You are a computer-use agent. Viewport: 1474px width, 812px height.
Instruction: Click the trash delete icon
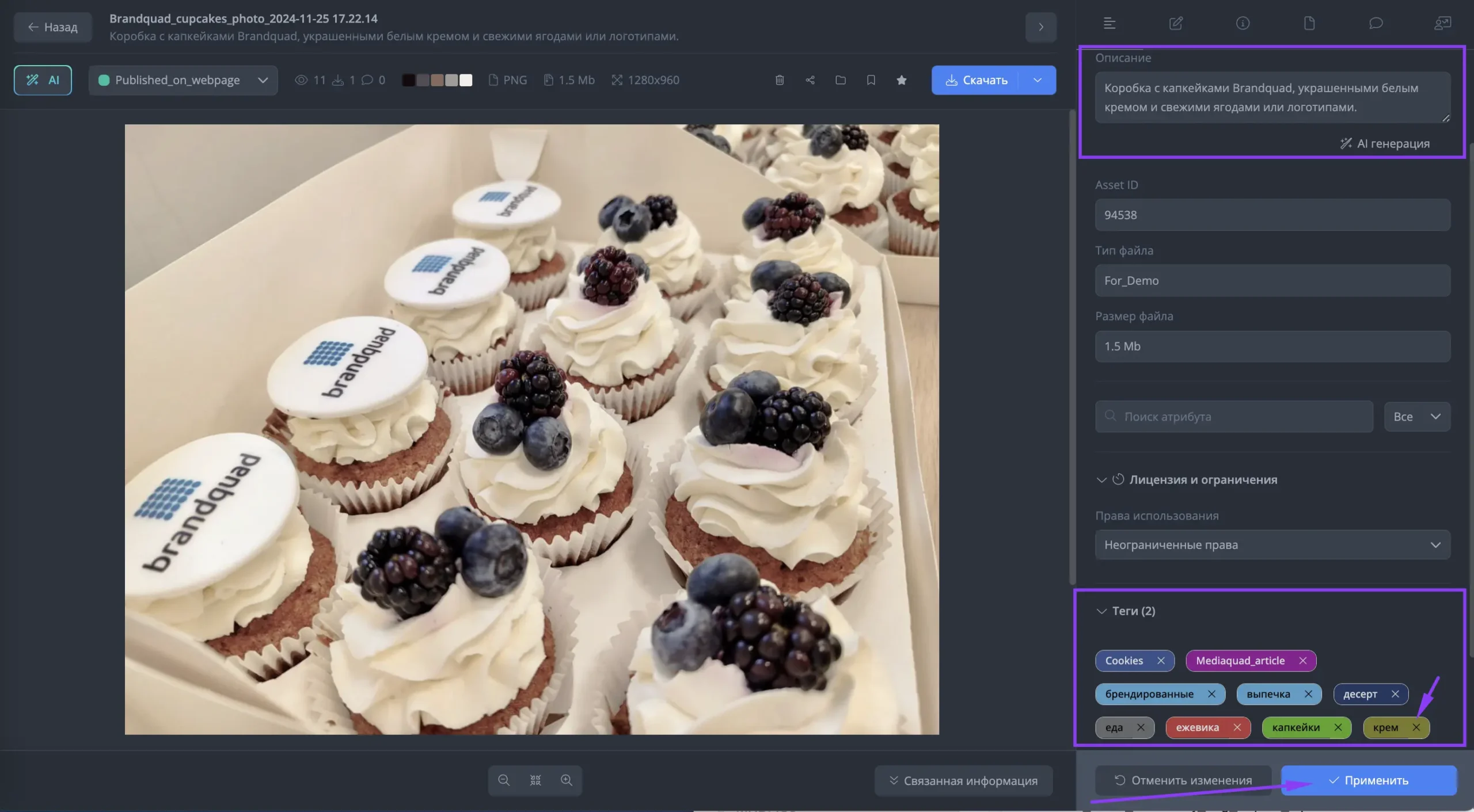pos(780,80)
